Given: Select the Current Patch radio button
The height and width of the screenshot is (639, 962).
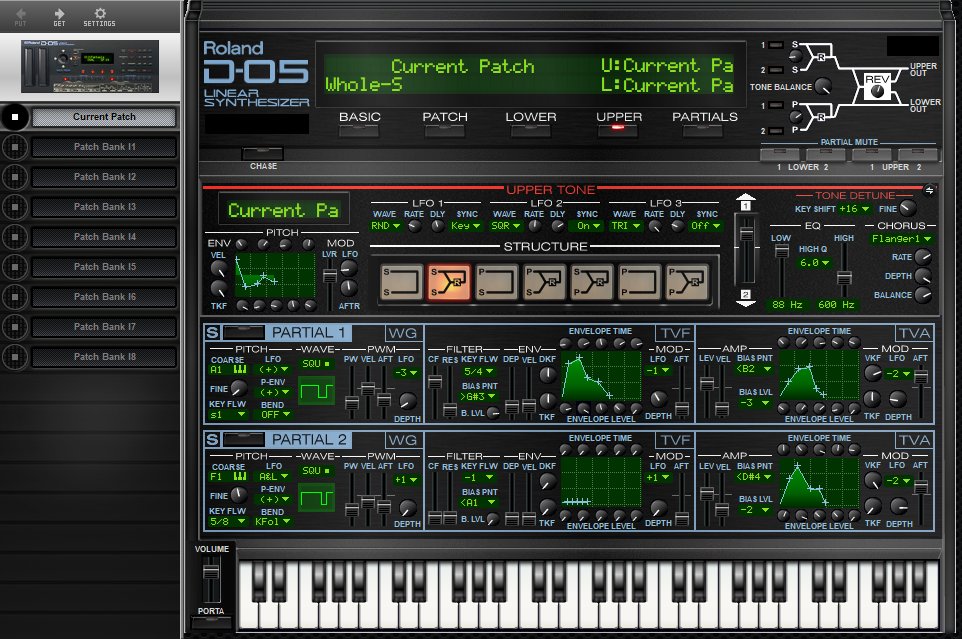Looking at the screenshot, I should [x=15, y=117].
